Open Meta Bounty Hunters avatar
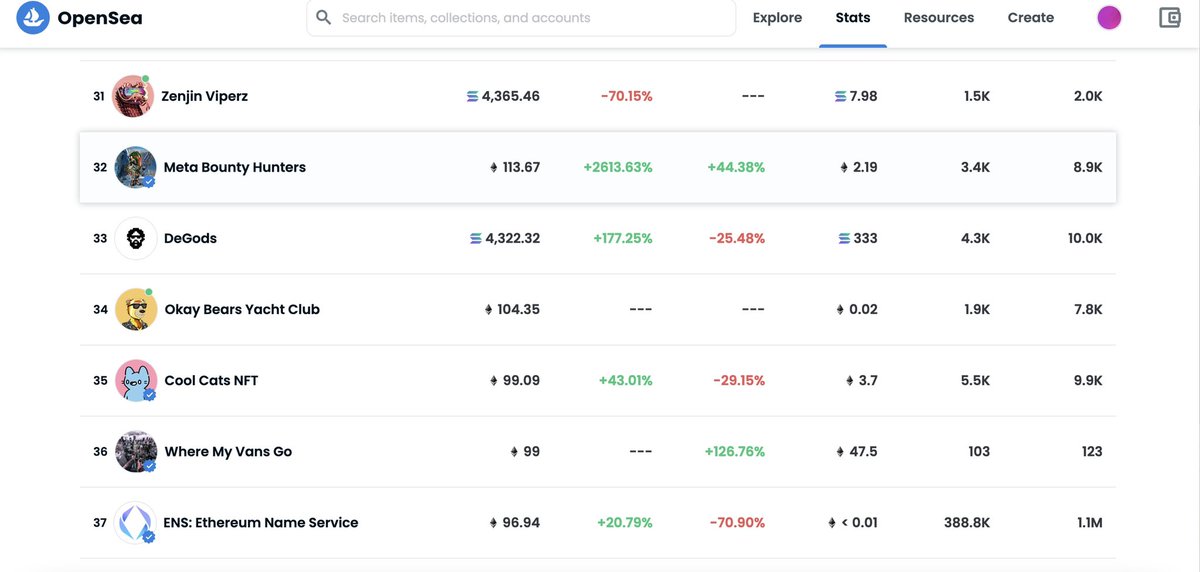Viewport: 1200px width, 572px height. tap(135, 167)
